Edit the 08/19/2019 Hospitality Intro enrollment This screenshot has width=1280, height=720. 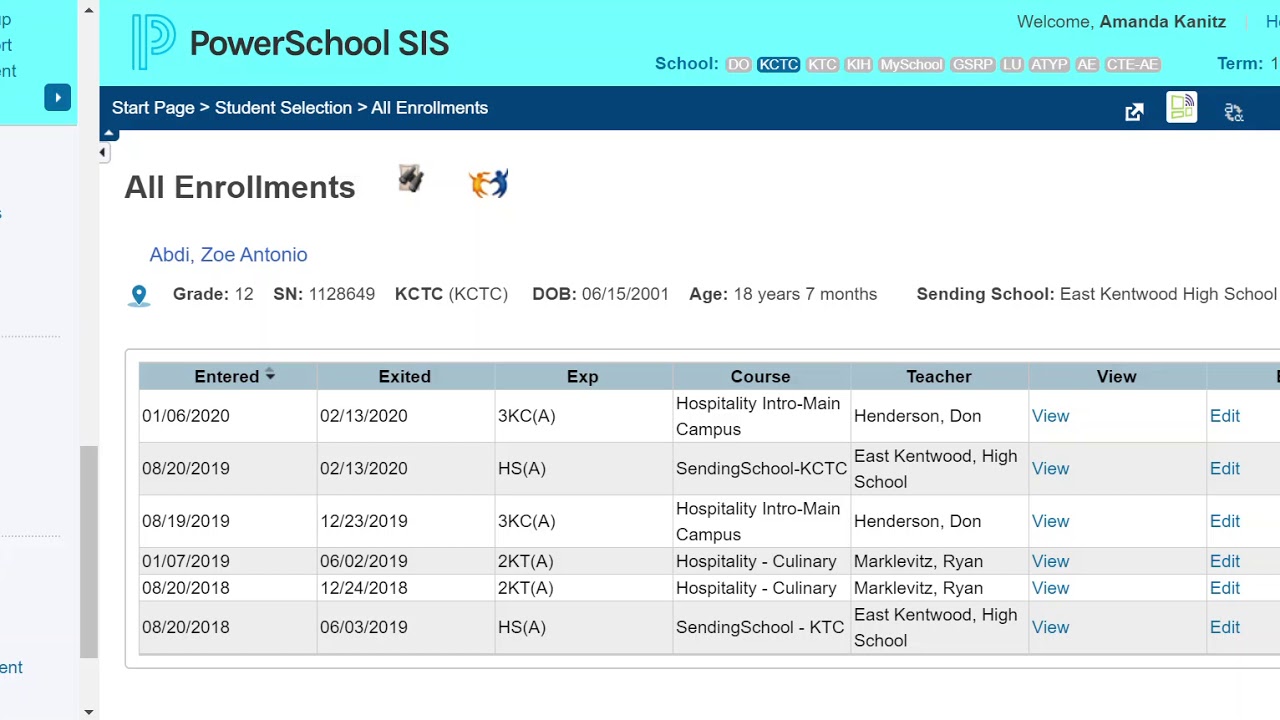1224,521
